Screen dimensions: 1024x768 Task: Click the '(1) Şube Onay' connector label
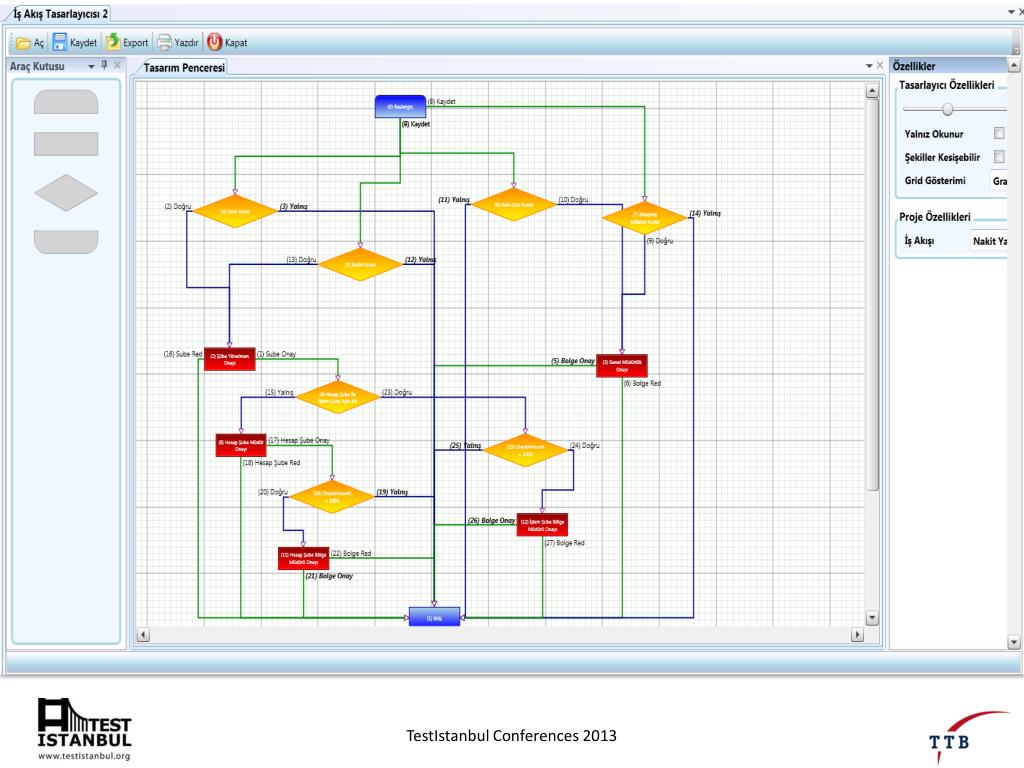pos(276,354)
